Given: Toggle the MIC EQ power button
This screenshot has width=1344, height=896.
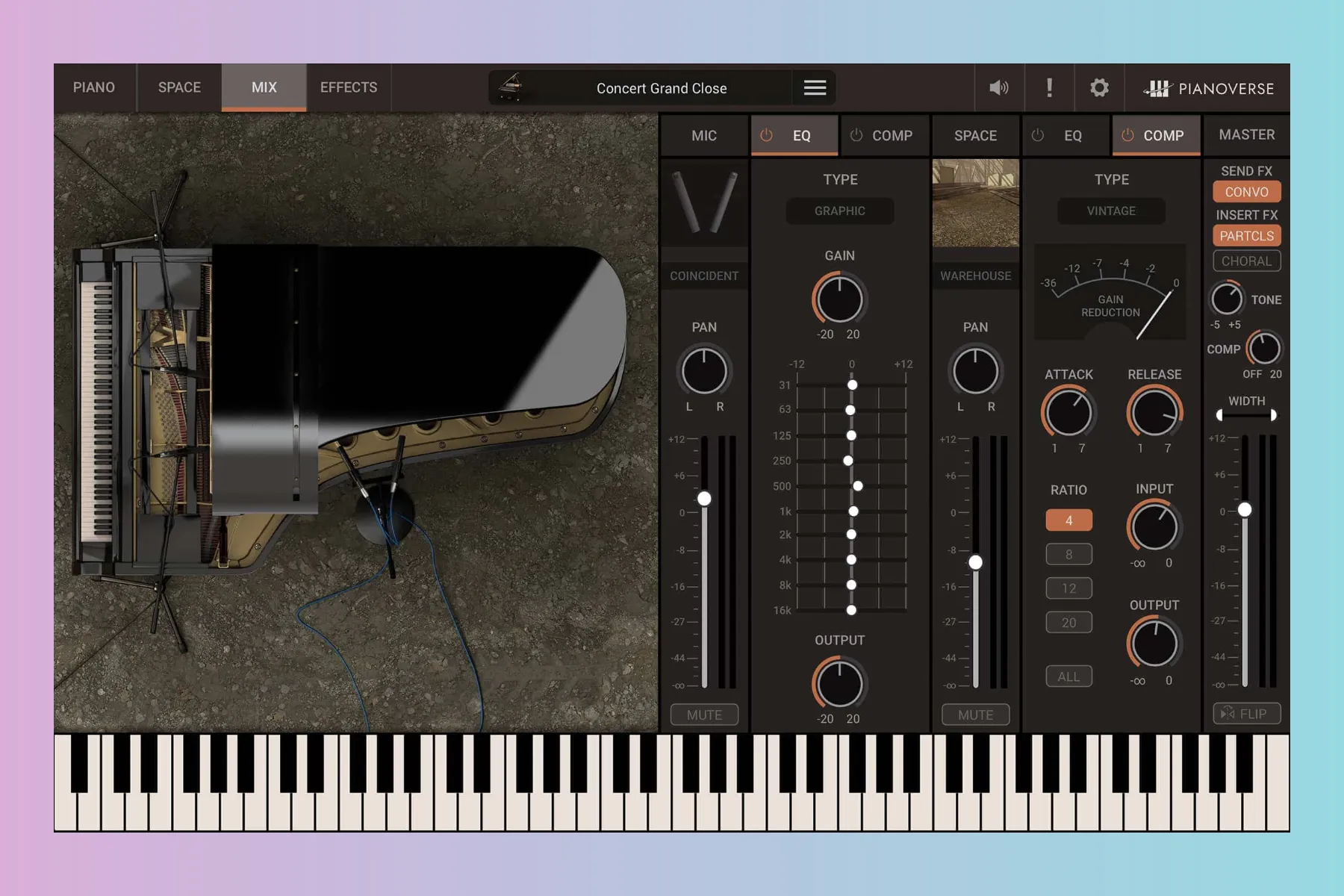Looking at the screenshot, I should click(x=766, y=135).
